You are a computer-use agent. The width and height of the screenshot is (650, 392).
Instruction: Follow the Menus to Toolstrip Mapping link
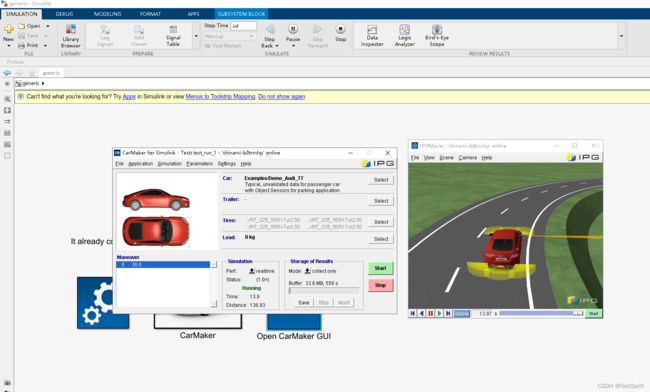pos(221,97)
